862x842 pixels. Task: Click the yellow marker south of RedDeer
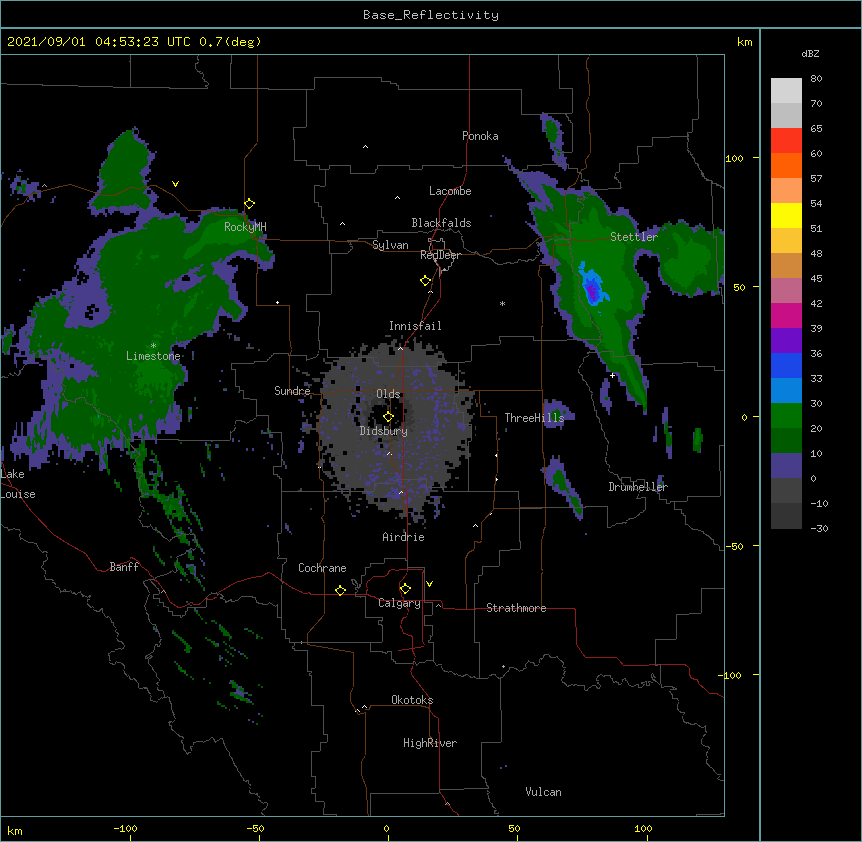(426, 281)
